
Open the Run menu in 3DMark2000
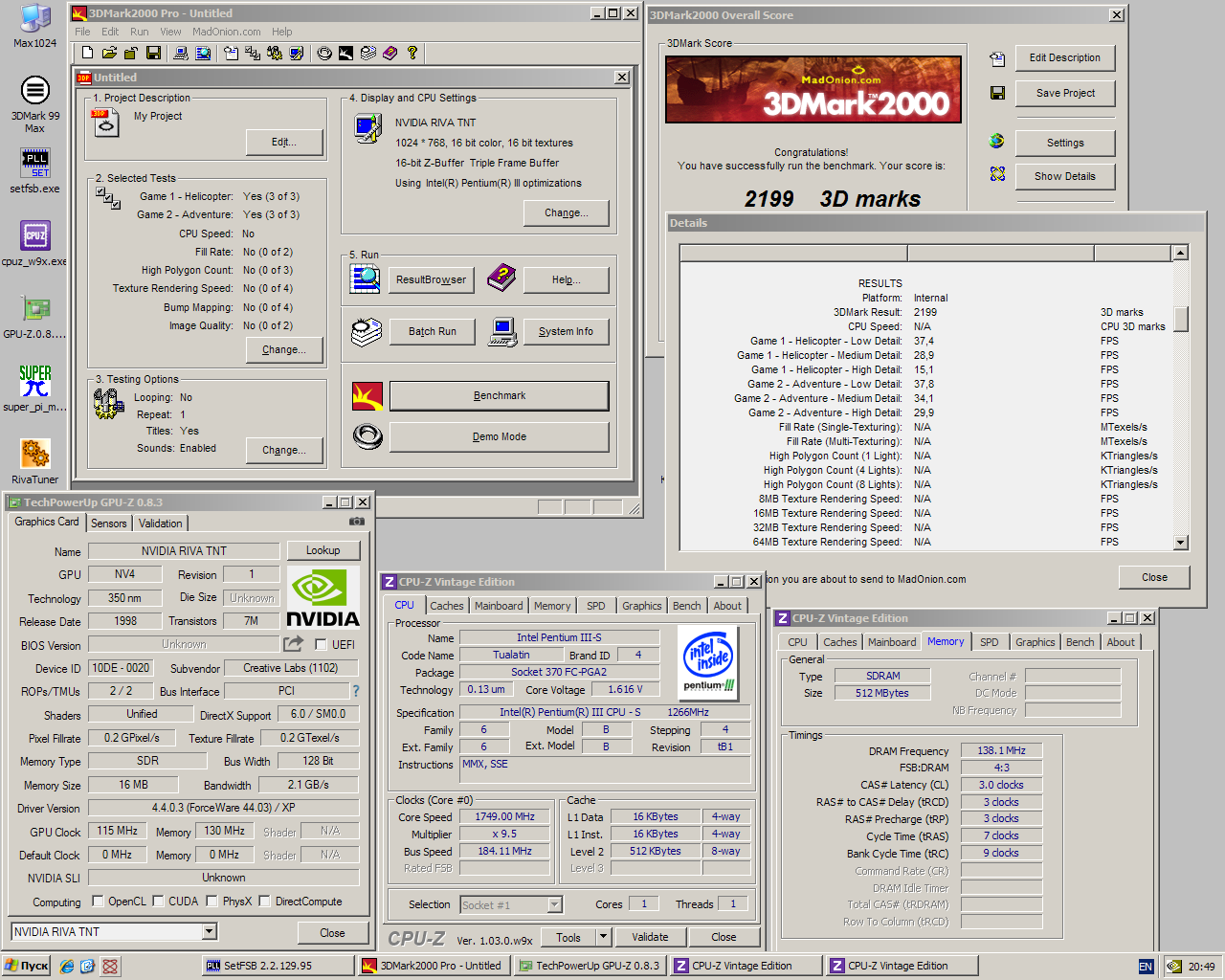click(140, 32)
